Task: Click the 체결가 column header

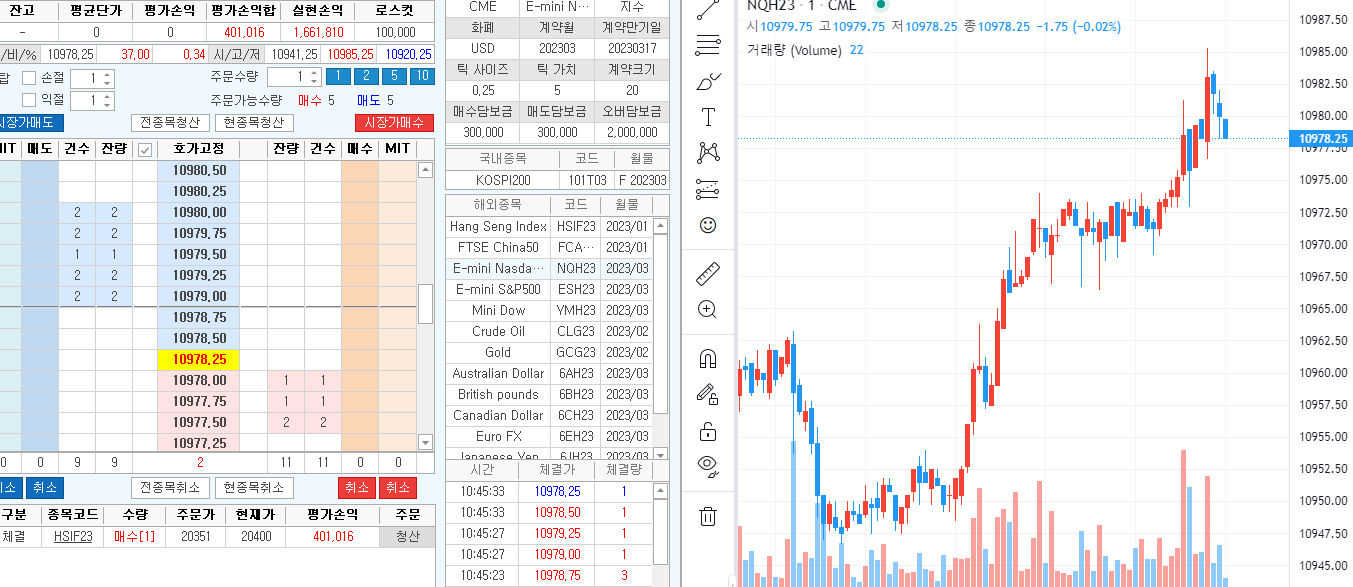Action: click(x=556, y=470)
